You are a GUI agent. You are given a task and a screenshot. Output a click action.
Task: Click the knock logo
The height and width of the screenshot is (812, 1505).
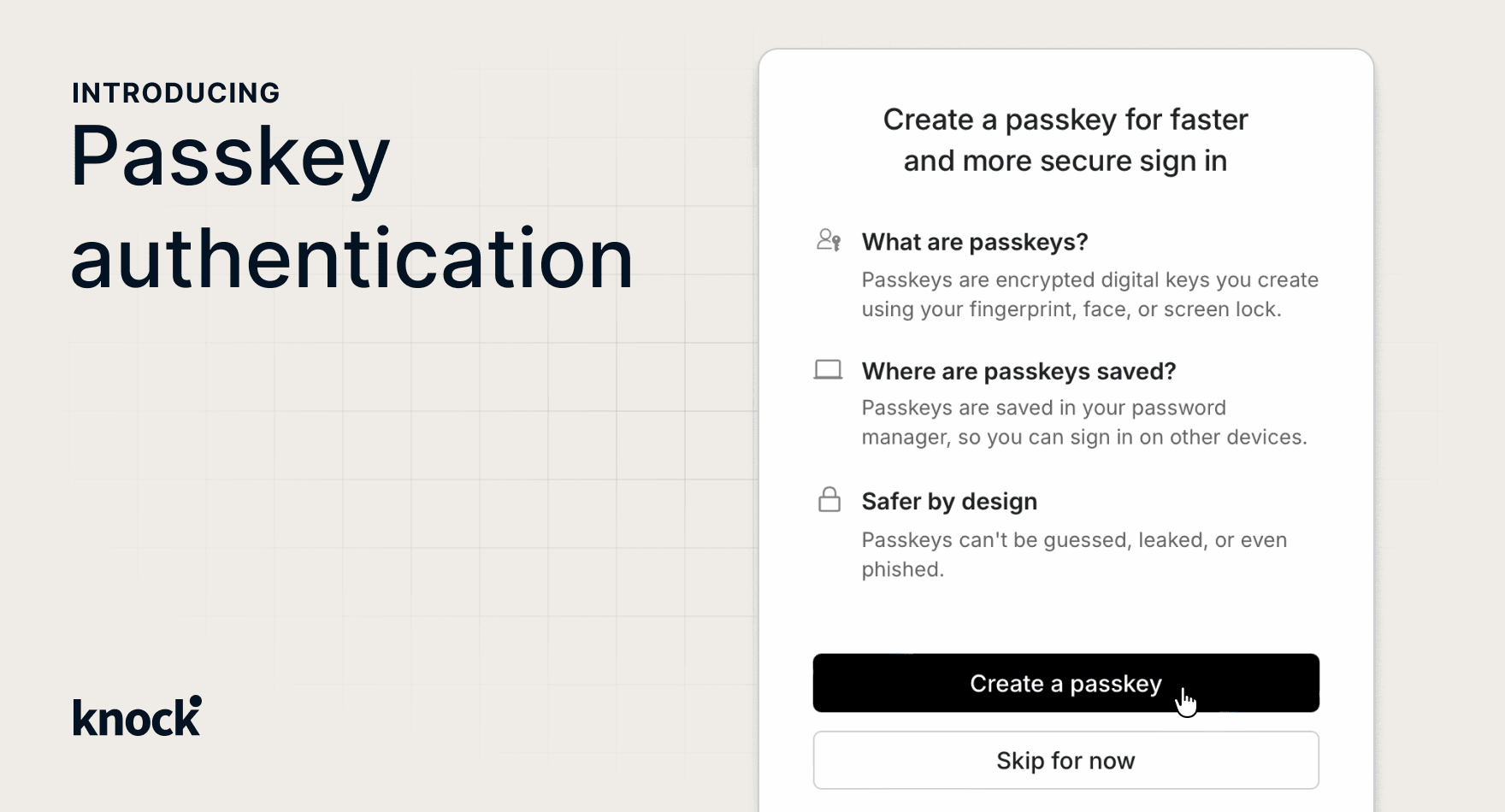pyautogui.click(x=138, y=716)
